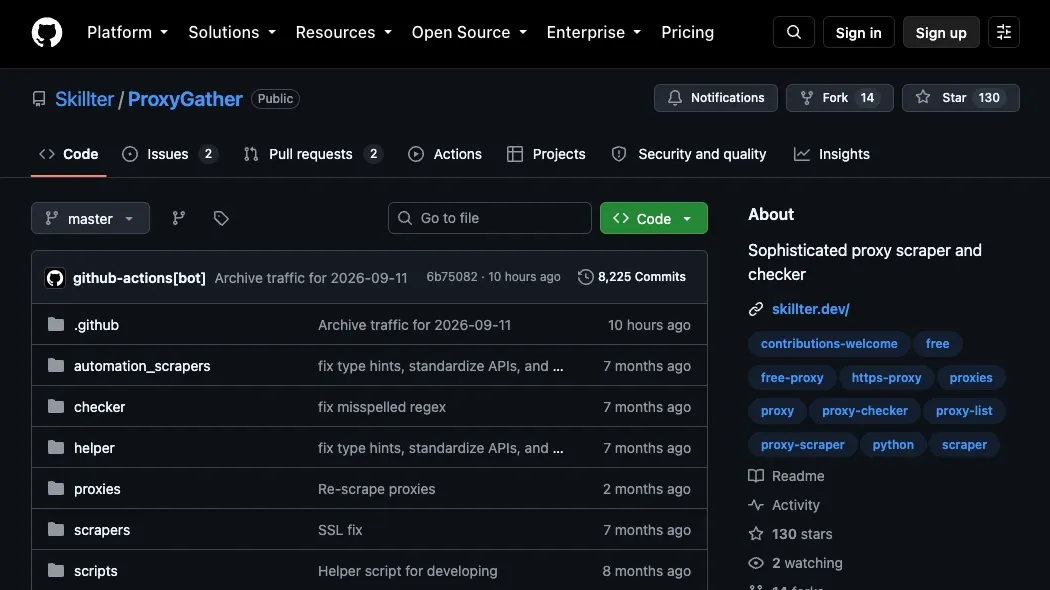Expand the Enterprise menu

(594, 32)
